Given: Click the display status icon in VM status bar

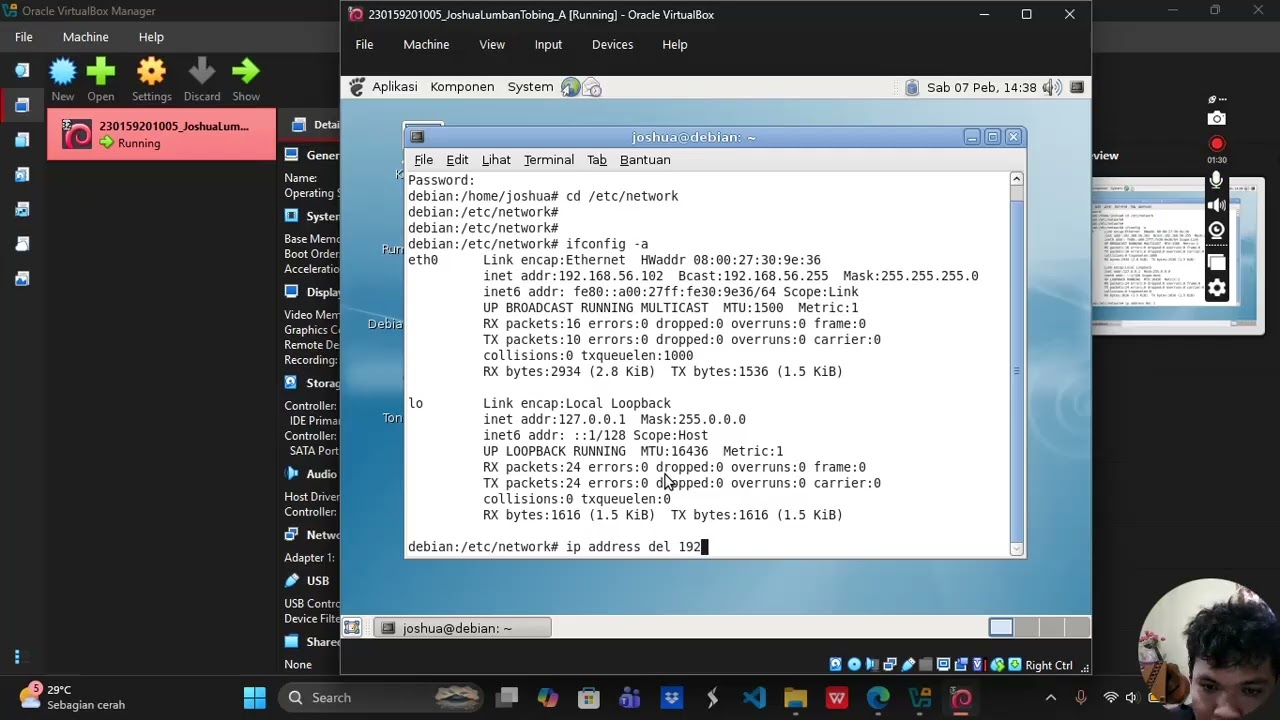Looking at the screenshot, I should tap(943, 665).
